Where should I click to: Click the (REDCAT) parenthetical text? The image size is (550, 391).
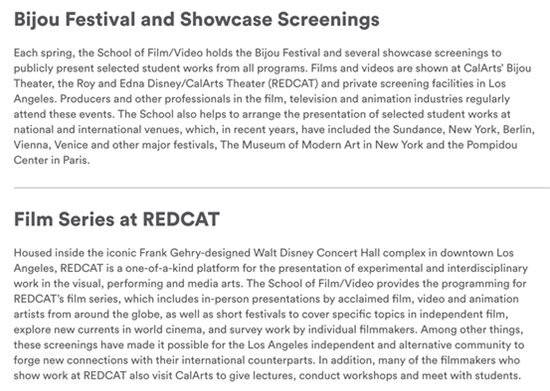pyautogui.click(x=293, y=83)
